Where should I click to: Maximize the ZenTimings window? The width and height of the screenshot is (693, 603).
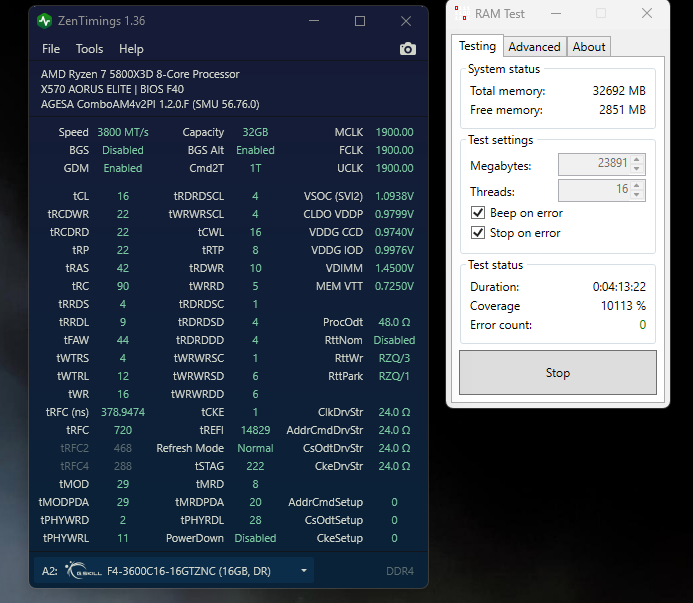(x=360, y=21)
